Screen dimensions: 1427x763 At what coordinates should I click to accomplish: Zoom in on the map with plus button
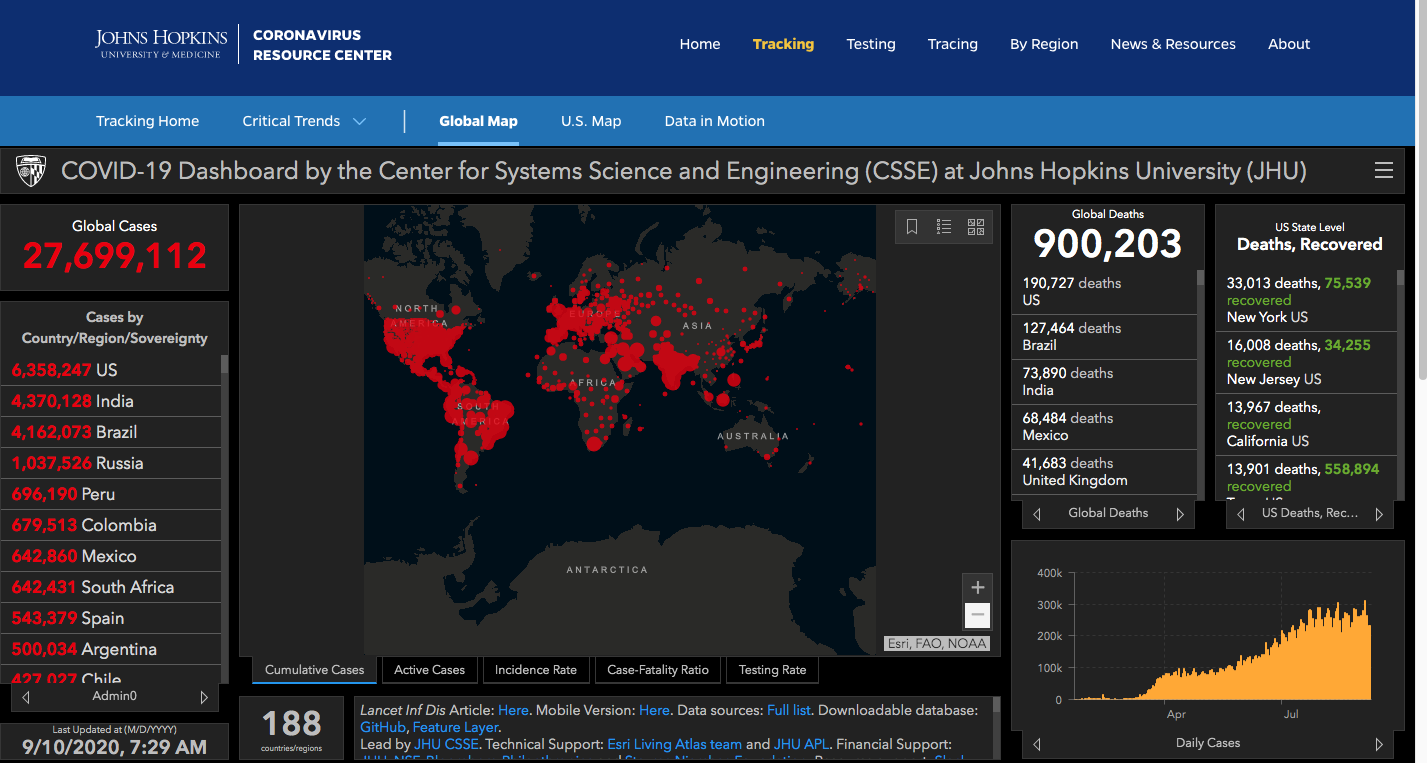tap(978, 588)
